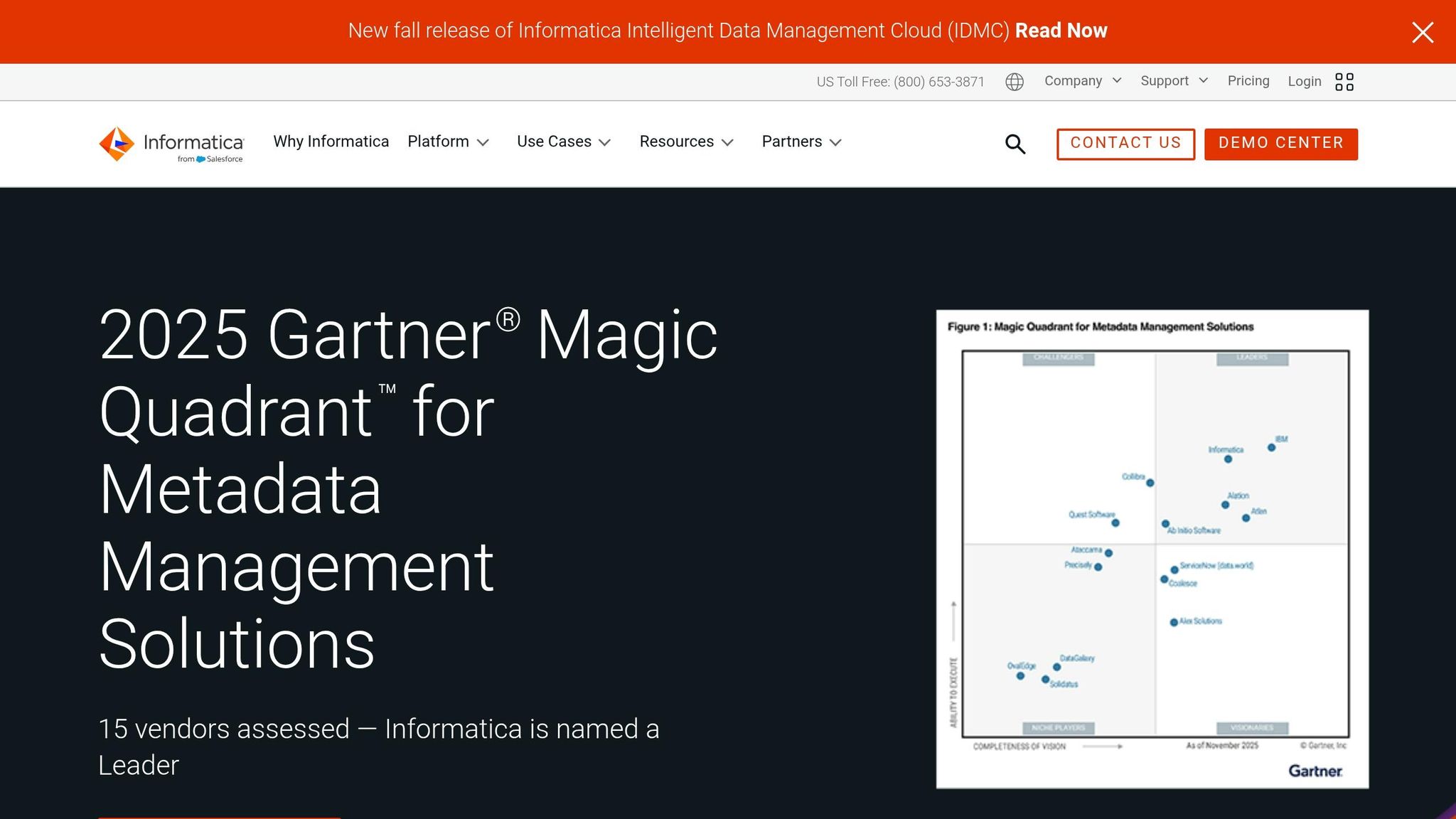This screenshot has height=819, width=1456.
Task: Go to Informatica home via logo
Action: click(171, 144)
